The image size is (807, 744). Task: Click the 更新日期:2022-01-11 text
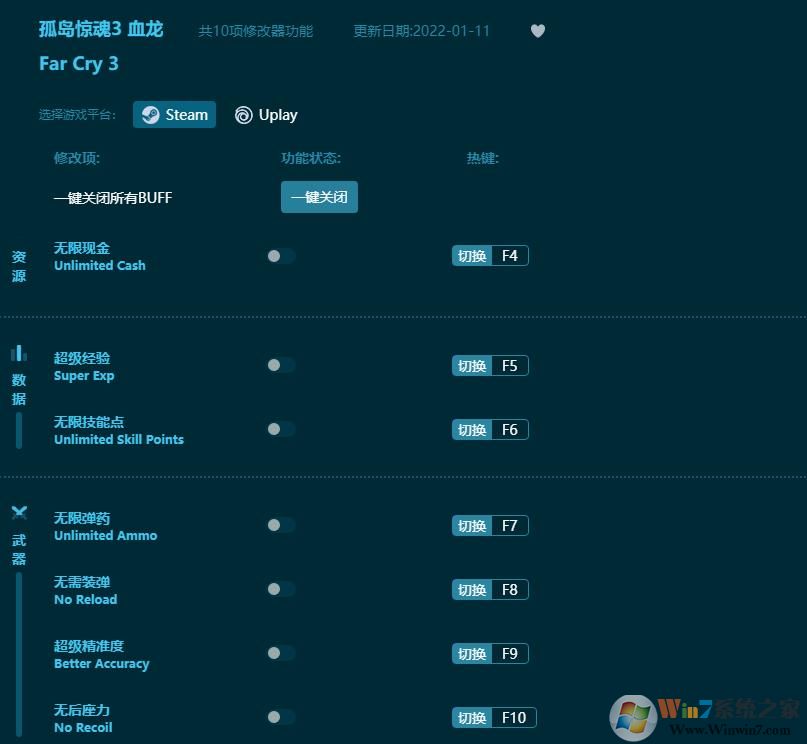pos(421,31)
